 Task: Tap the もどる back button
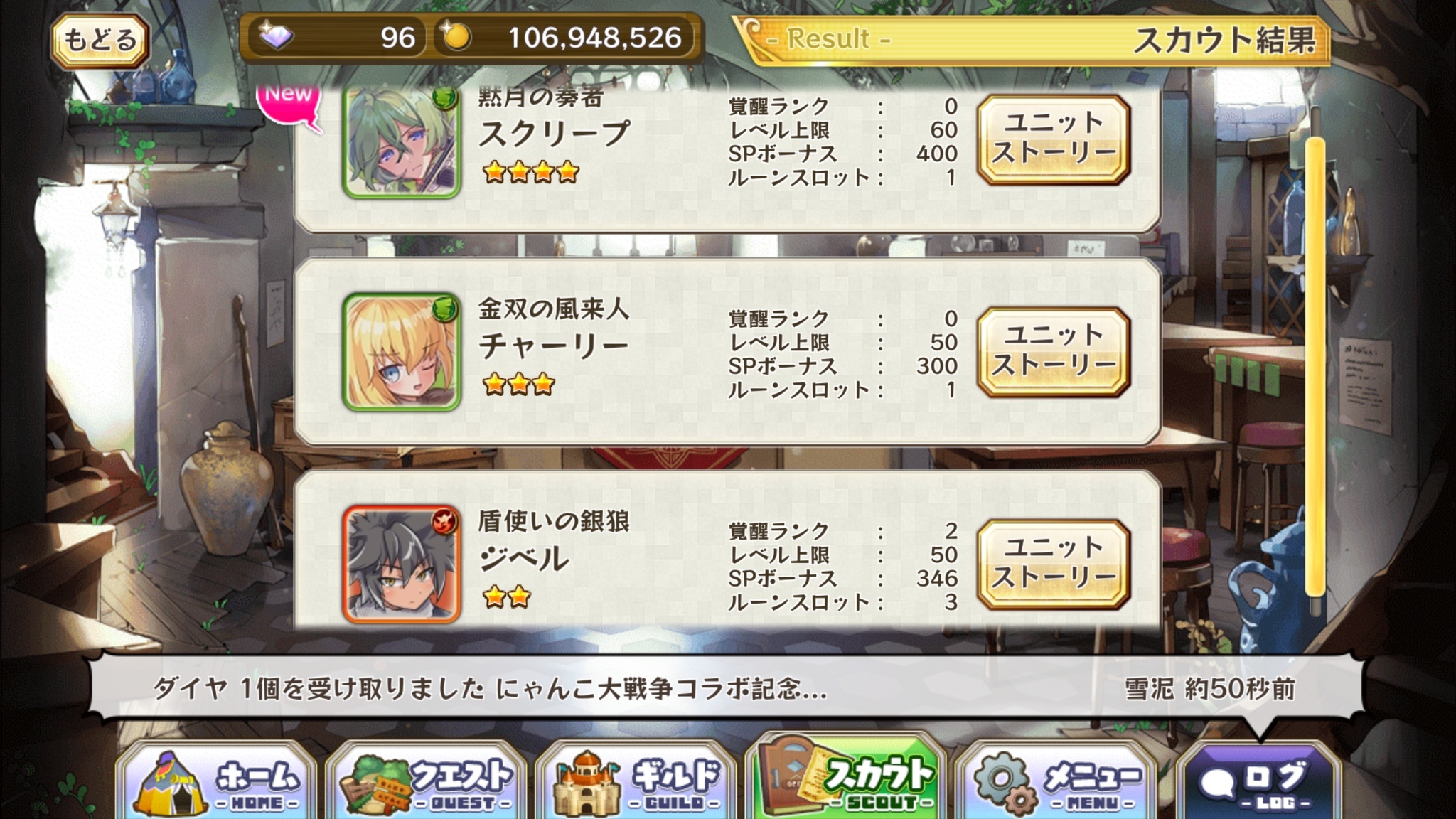click(x=100, y=40)
